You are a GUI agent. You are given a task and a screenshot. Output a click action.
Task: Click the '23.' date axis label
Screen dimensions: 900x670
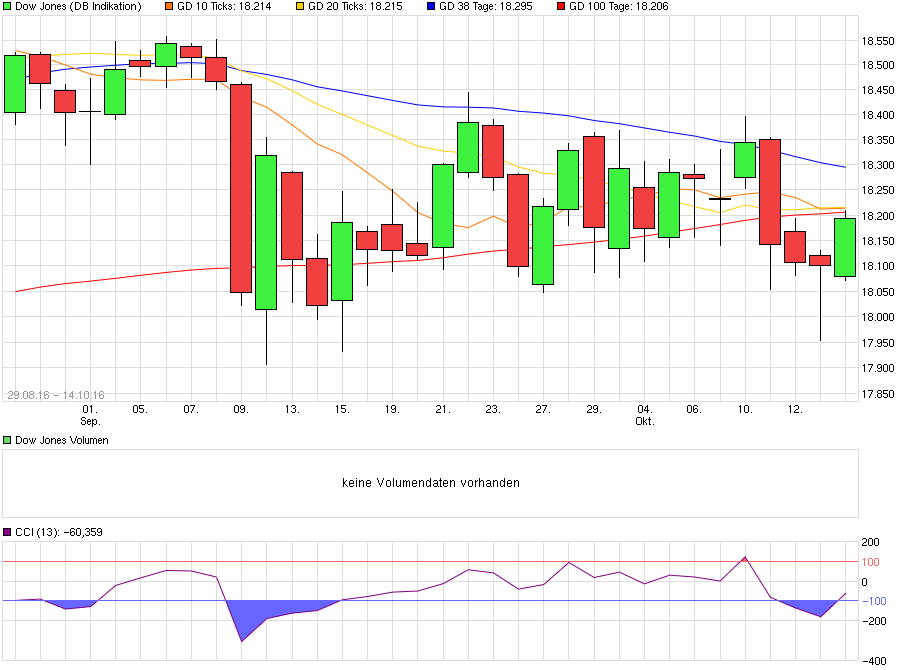point(493,409)
